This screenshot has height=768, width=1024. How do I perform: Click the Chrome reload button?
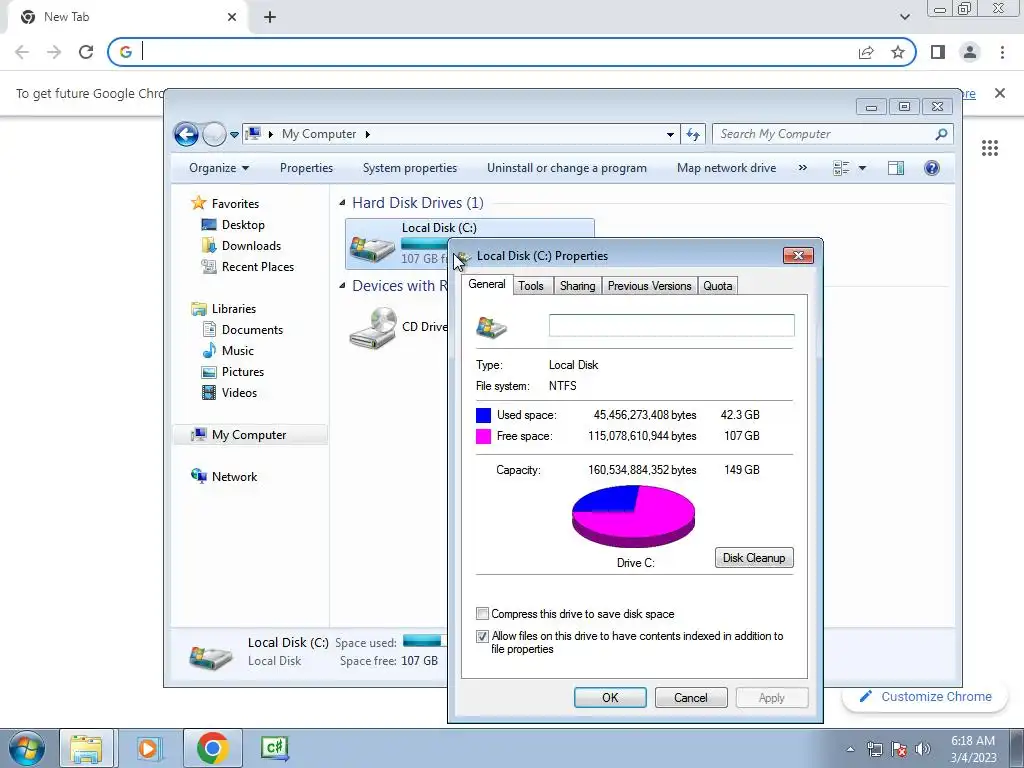(x=86, y=52)
